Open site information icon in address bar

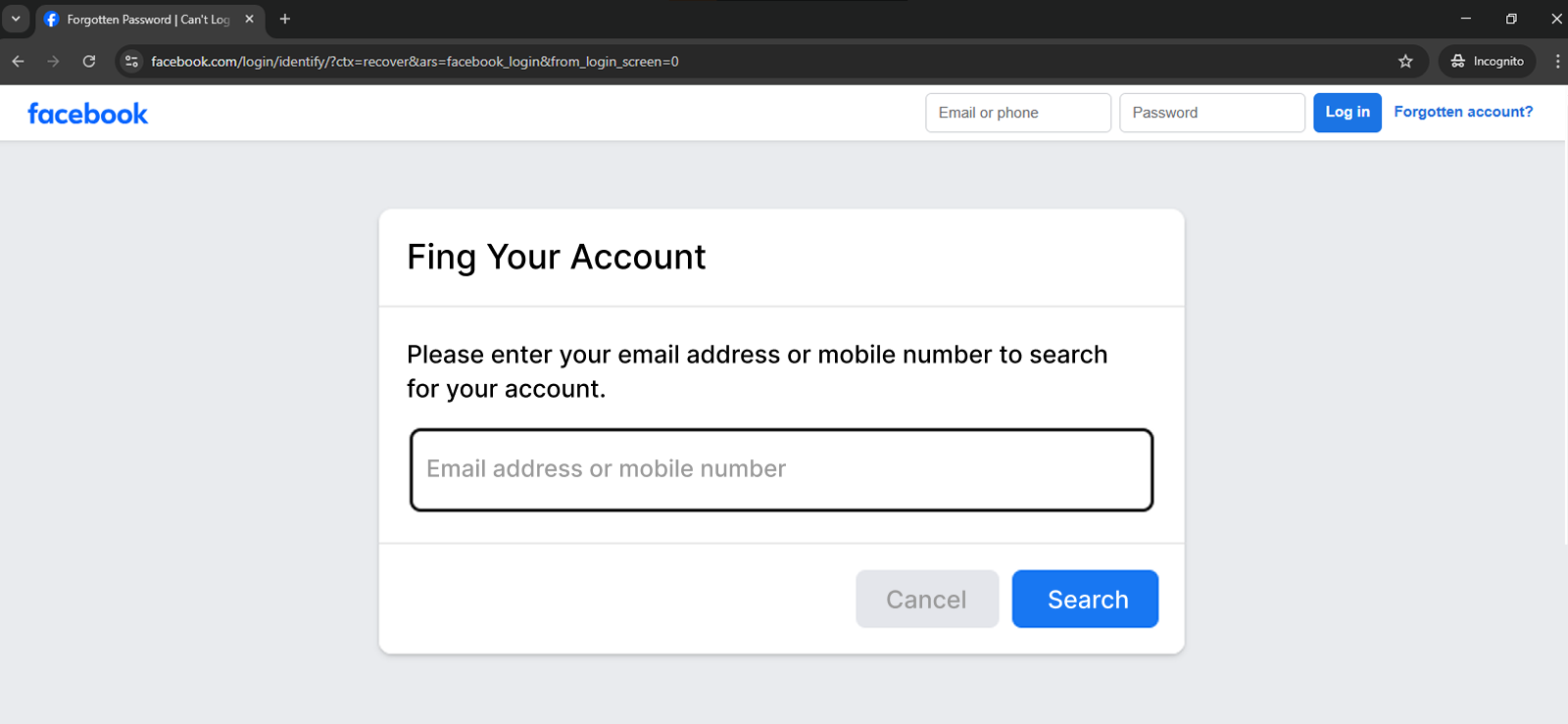pyautogui.click(x=131, y=61)
